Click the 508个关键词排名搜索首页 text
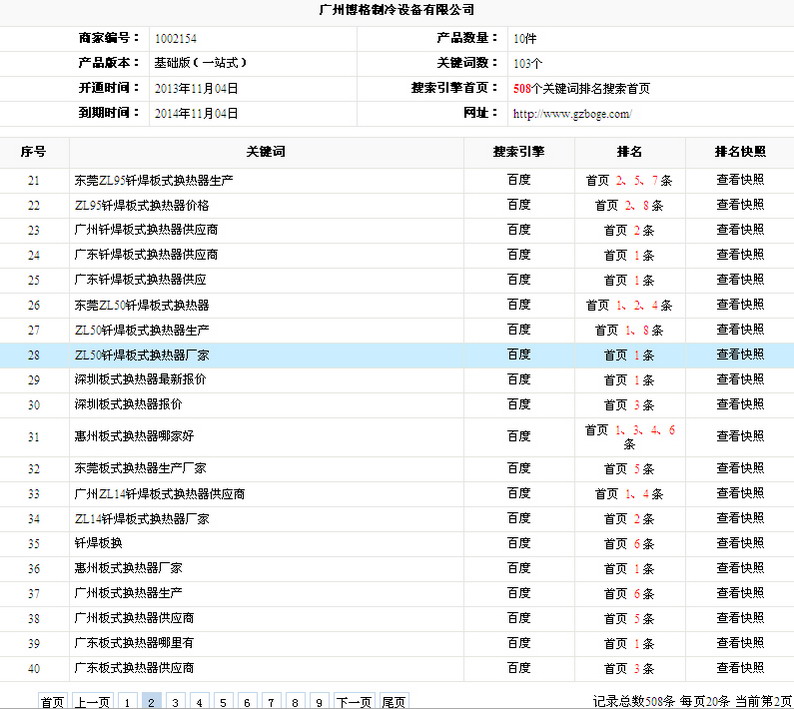Viewport: 794px width, 709px height. 581,89
